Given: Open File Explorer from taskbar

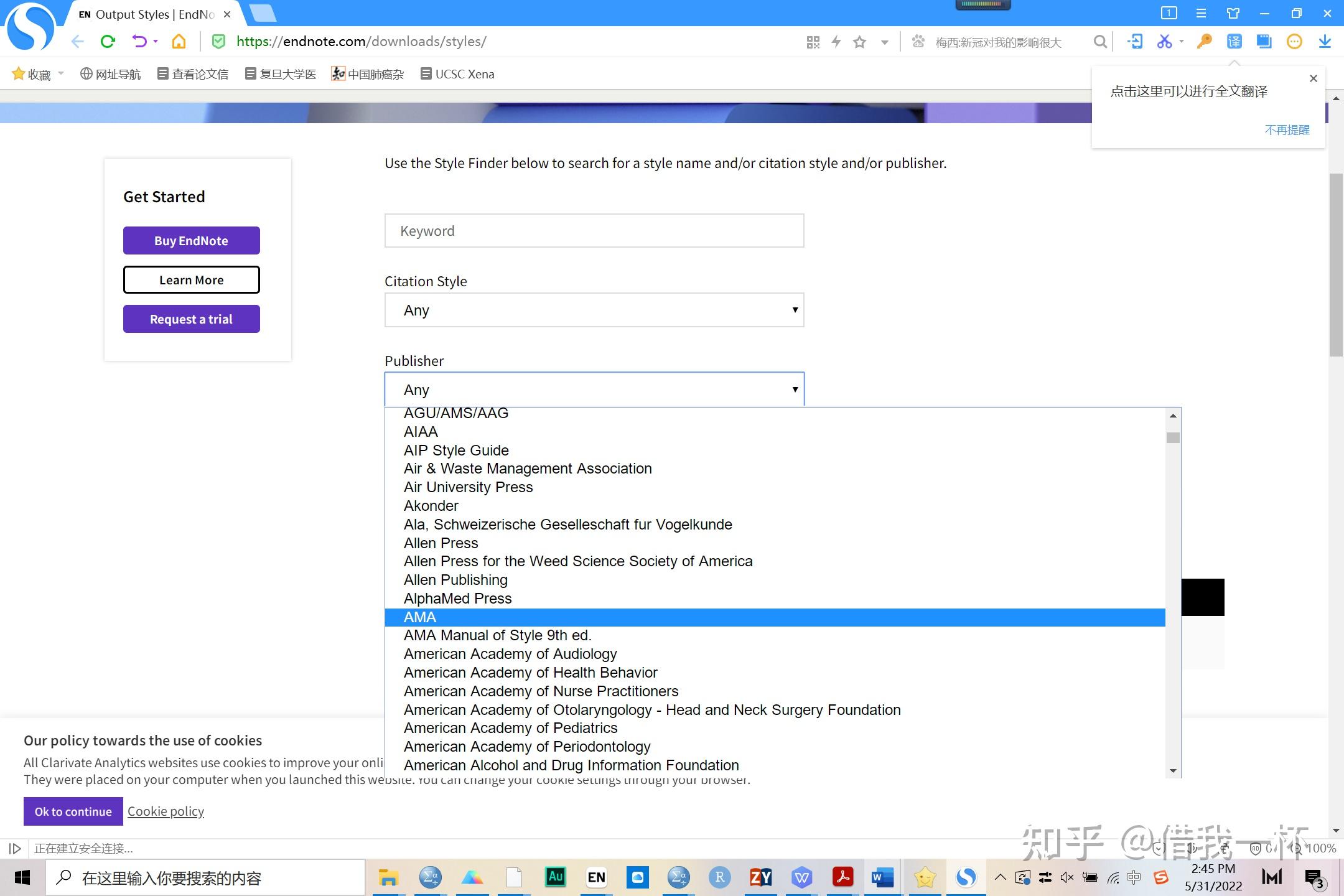Looking at the screenshot, I should [x=389, y=877].
